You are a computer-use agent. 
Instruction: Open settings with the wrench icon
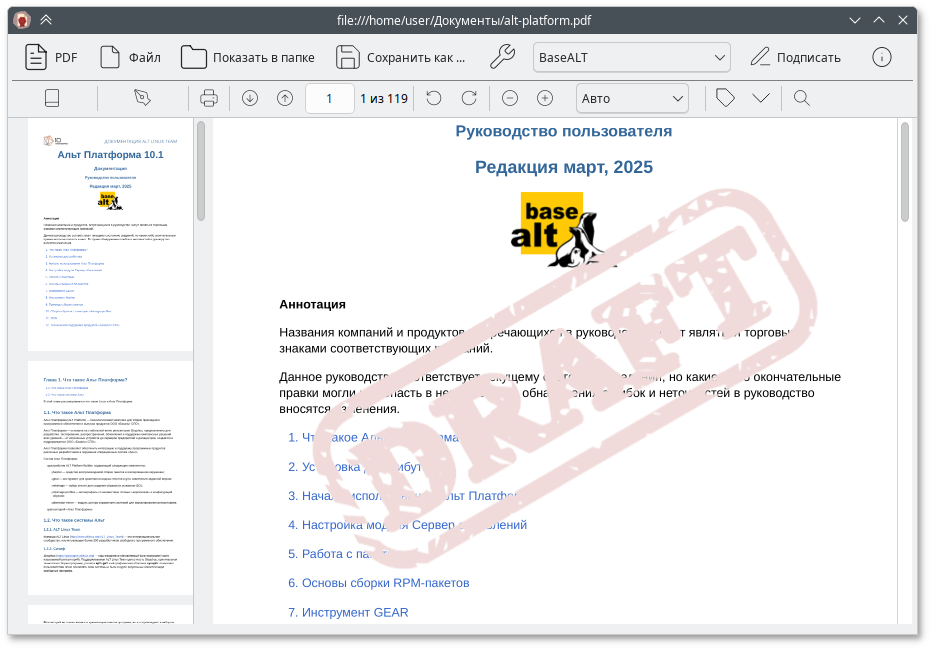pyautogui.click(x=502, y=57)
